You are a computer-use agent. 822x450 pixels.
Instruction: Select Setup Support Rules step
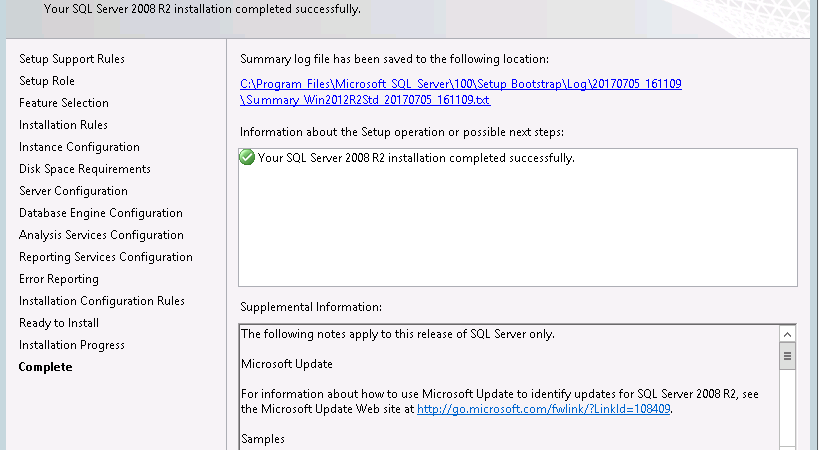click(x=72, y=59)
